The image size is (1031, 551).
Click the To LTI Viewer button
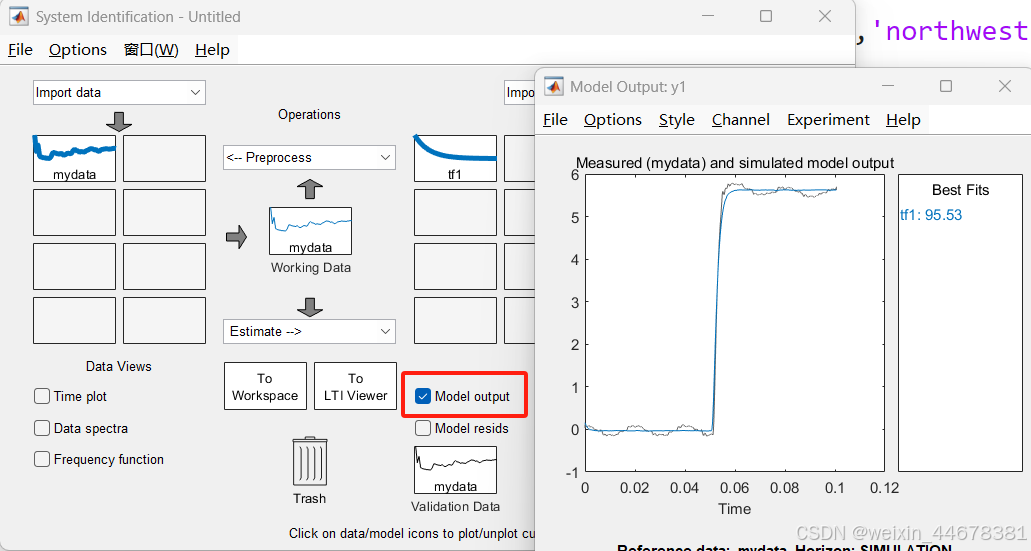(x=355, y=386)
